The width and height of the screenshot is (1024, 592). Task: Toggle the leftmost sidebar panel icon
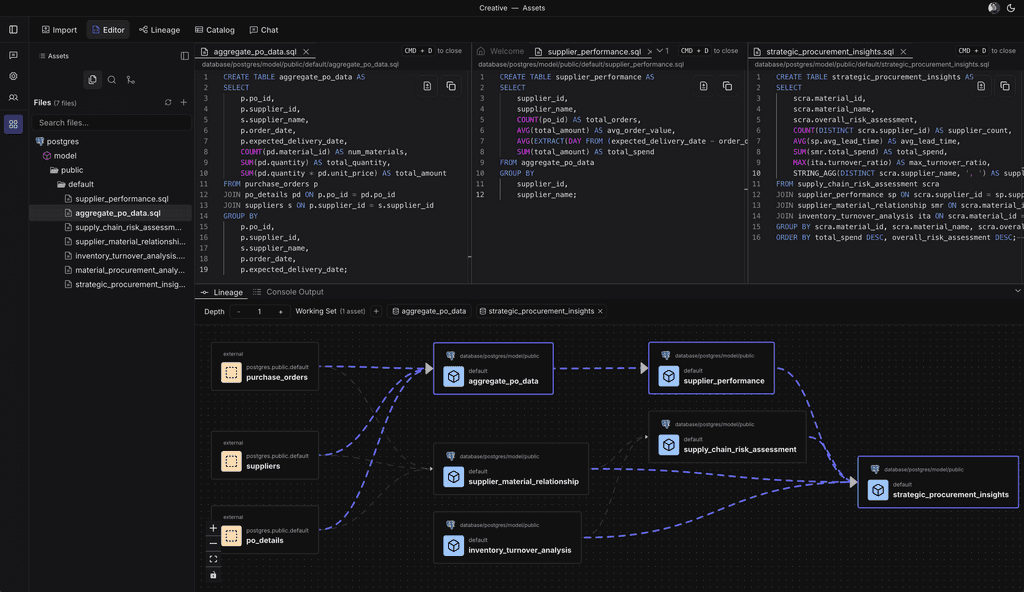click(12, 30)
